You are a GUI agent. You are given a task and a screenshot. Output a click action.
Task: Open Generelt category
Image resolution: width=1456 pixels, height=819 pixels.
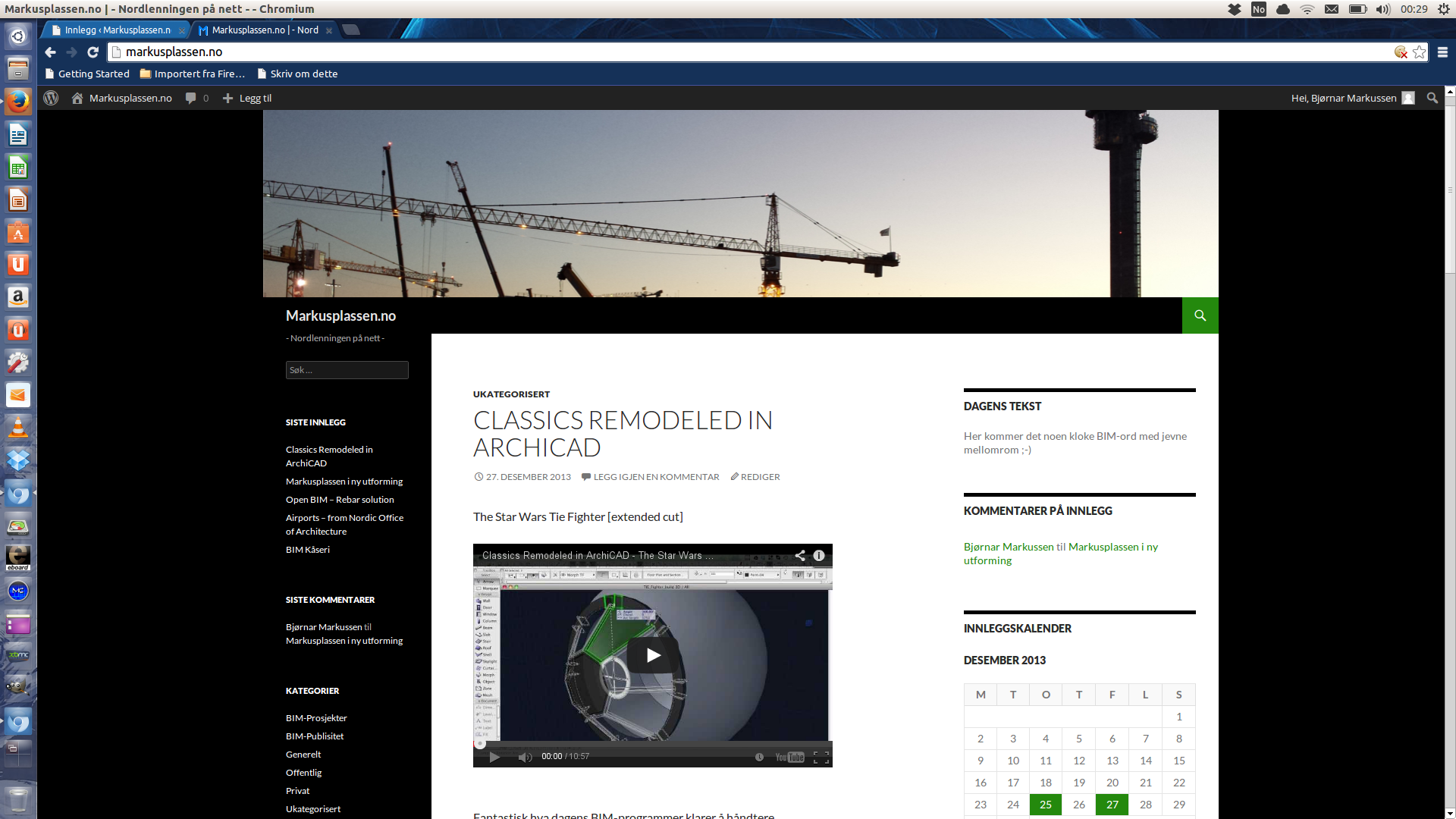click(303, 755)
